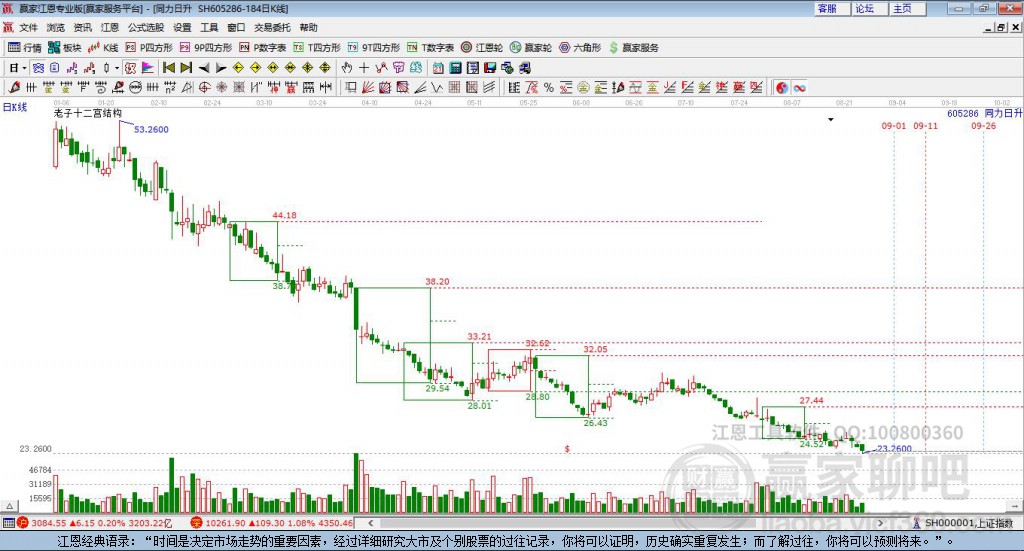Click the 09-26 date marker
The height and width of the screenshot is (551, 1024).
click(984, 125)
